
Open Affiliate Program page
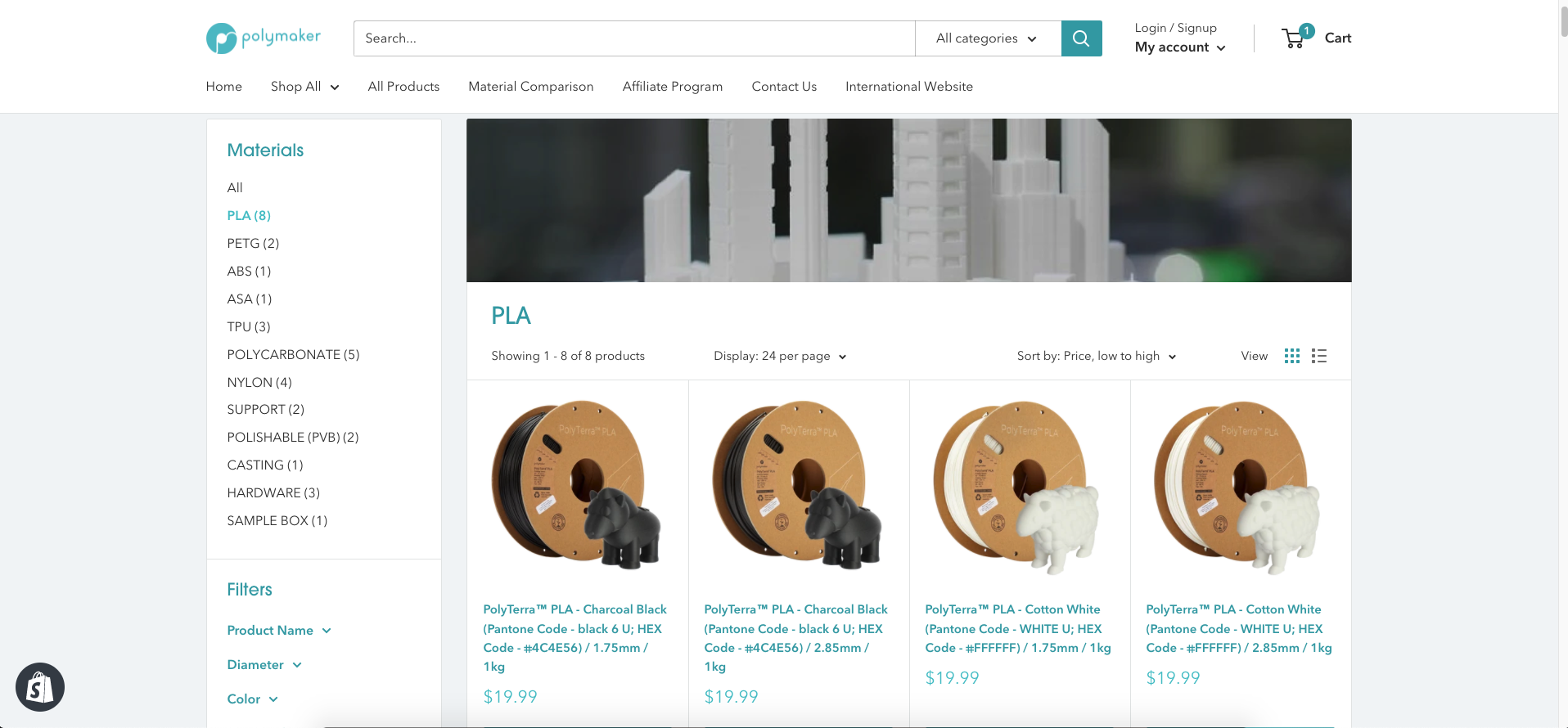(673, 87)
